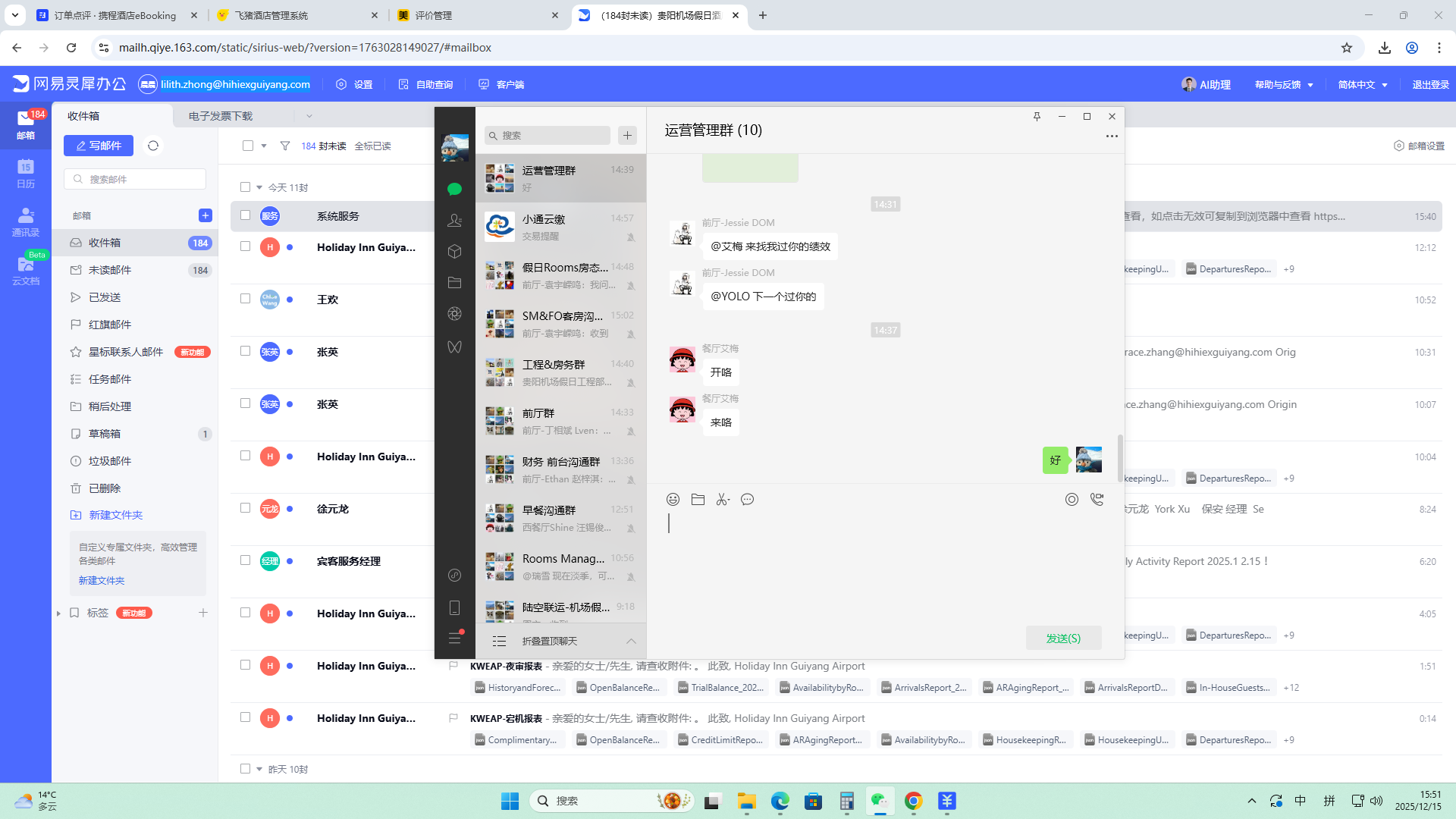Screen dimensions: 1456x819
Task: Open the 未读邮件 folder
Action: [x=110, y=270]
